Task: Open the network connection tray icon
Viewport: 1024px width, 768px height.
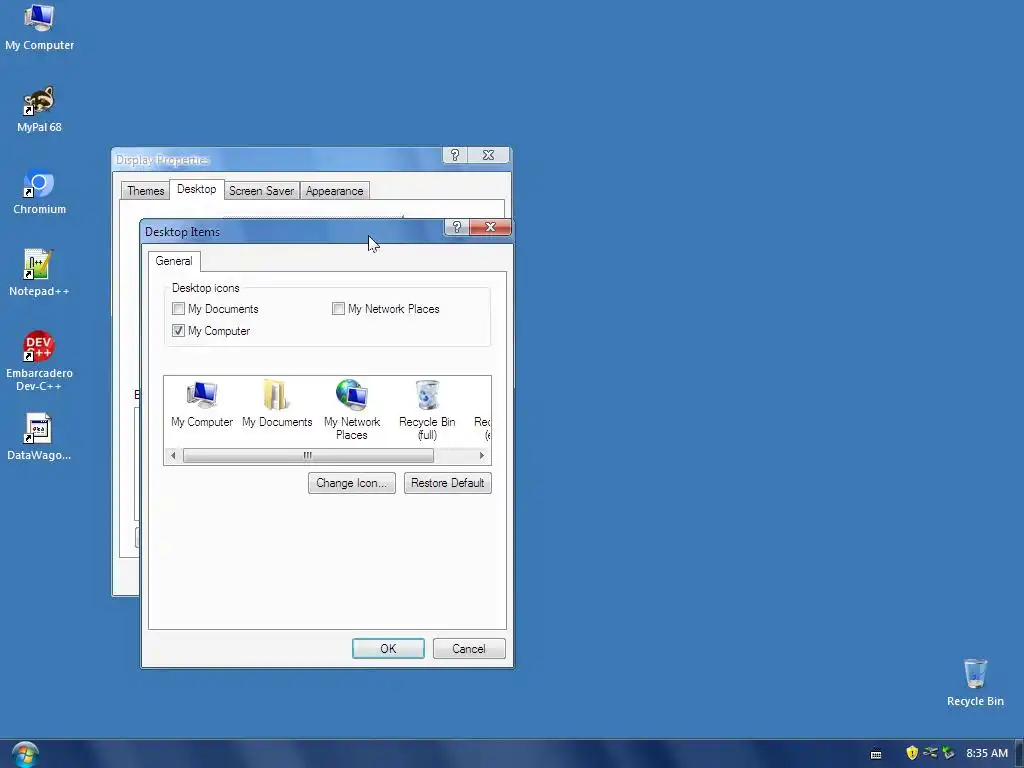Action: [x=930, y=753]
